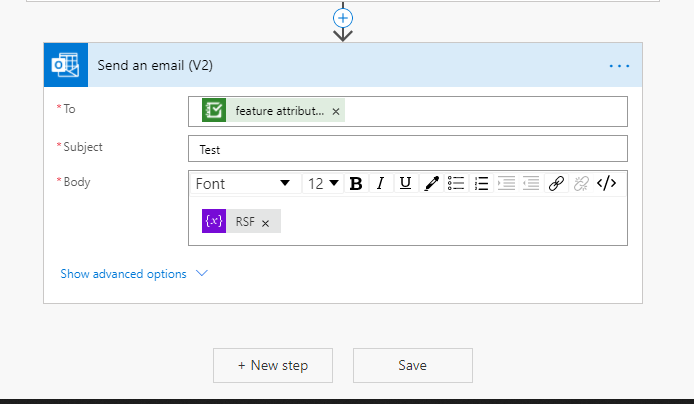This screenshot has width=694, height=404.
Task: Insert a numbered list
Action: (x=481, y=183)
